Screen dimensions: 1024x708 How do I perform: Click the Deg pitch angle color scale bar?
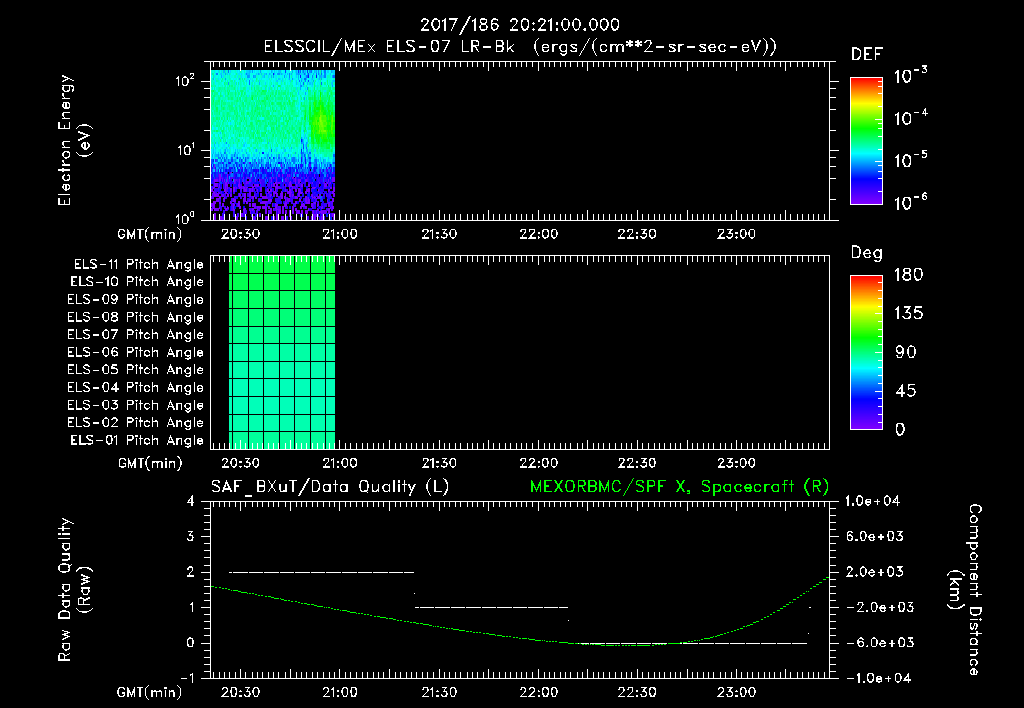pos(866,353)
